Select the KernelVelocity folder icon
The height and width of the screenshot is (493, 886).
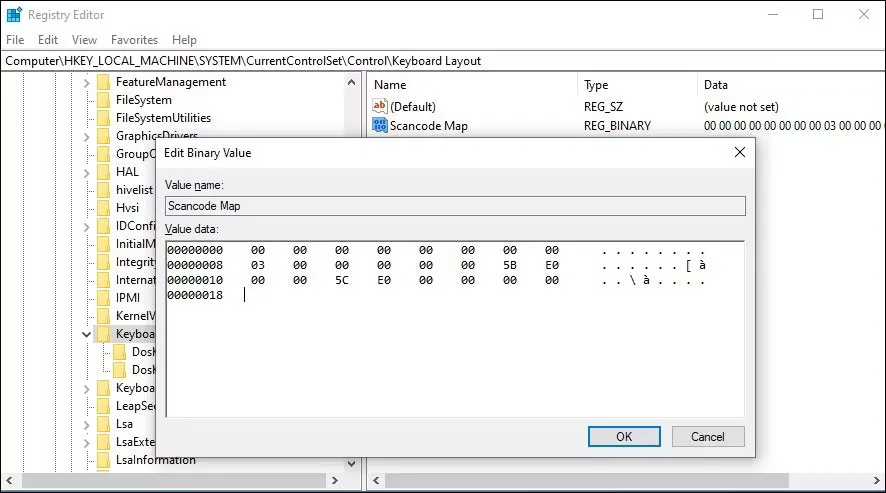click(103, 316)
